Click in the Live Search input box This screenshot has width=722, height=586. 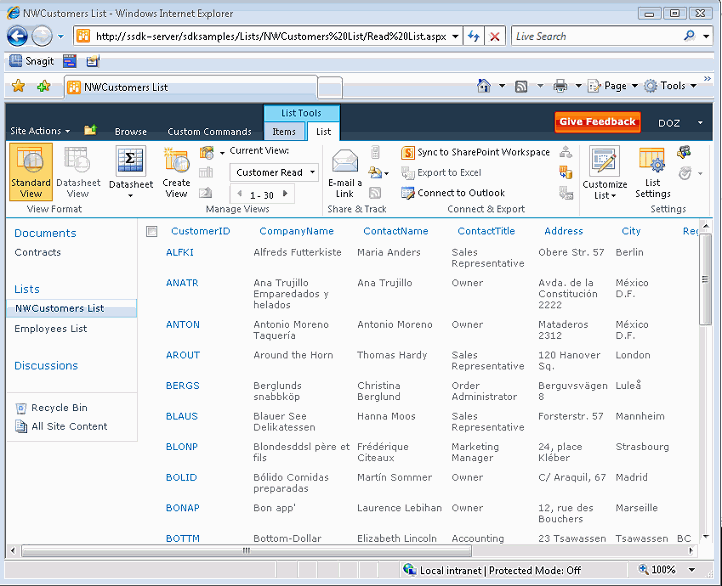(597, 36)
